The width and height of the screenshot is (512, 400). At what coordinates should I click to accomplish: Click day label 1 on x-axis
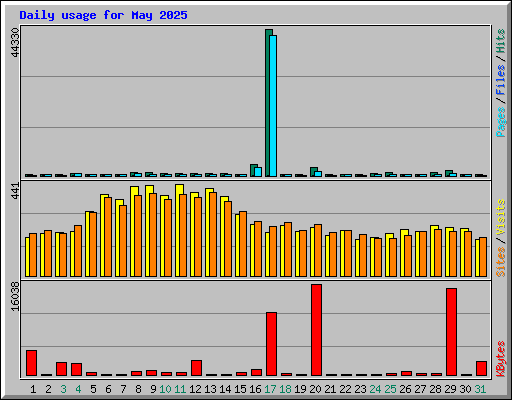click(x=33, y=389)
